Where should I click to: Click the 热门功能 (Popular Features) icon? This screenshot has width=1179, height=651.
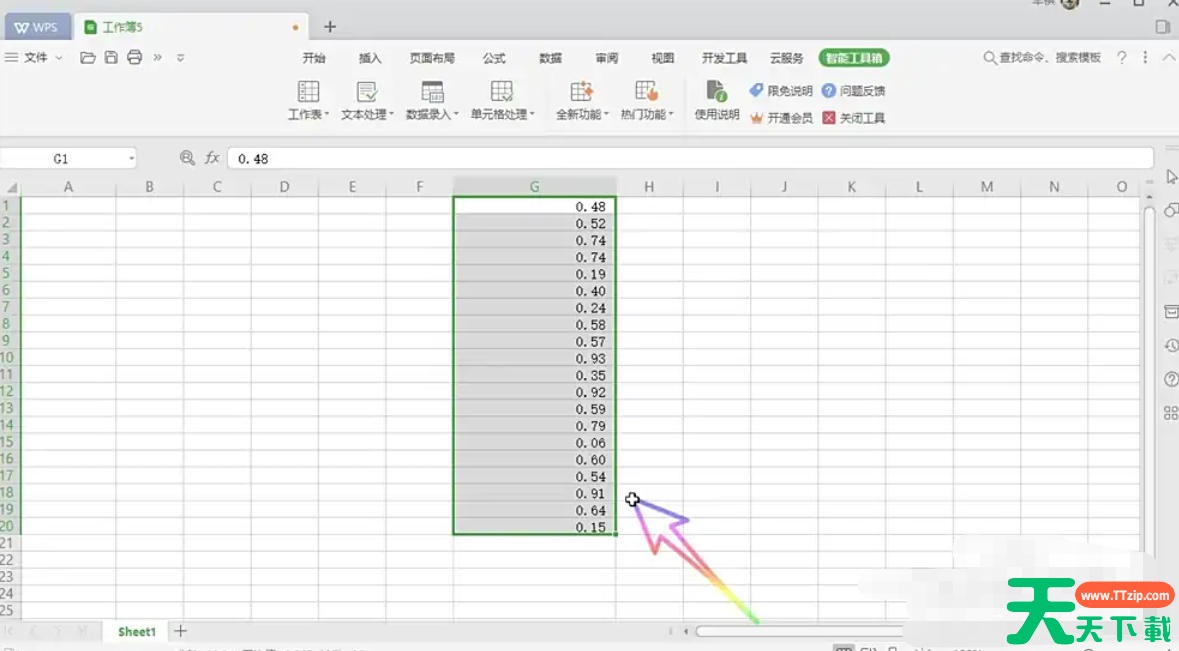click(x=646, y=99)
